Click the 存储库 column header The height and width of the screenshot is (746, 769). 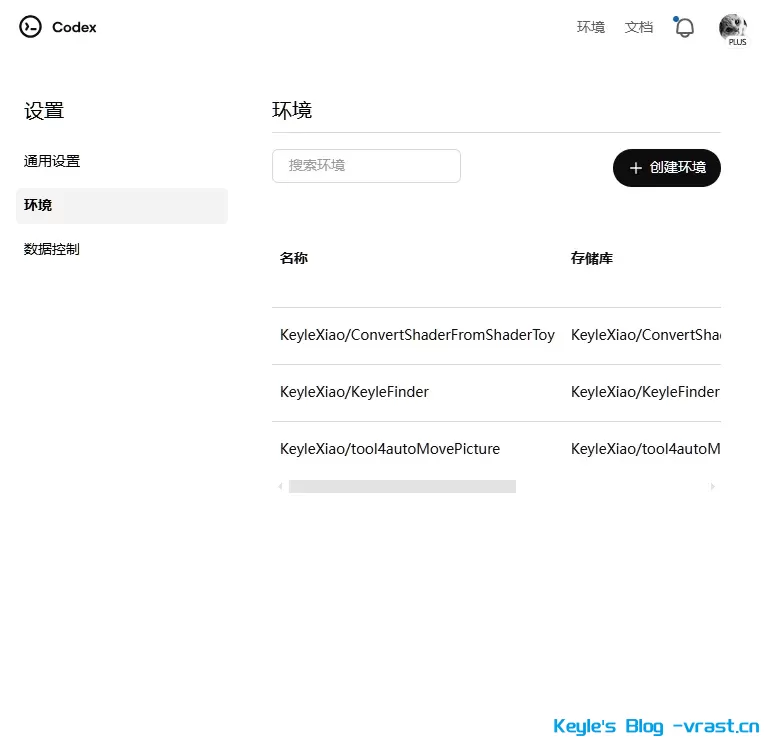[591, 258]
